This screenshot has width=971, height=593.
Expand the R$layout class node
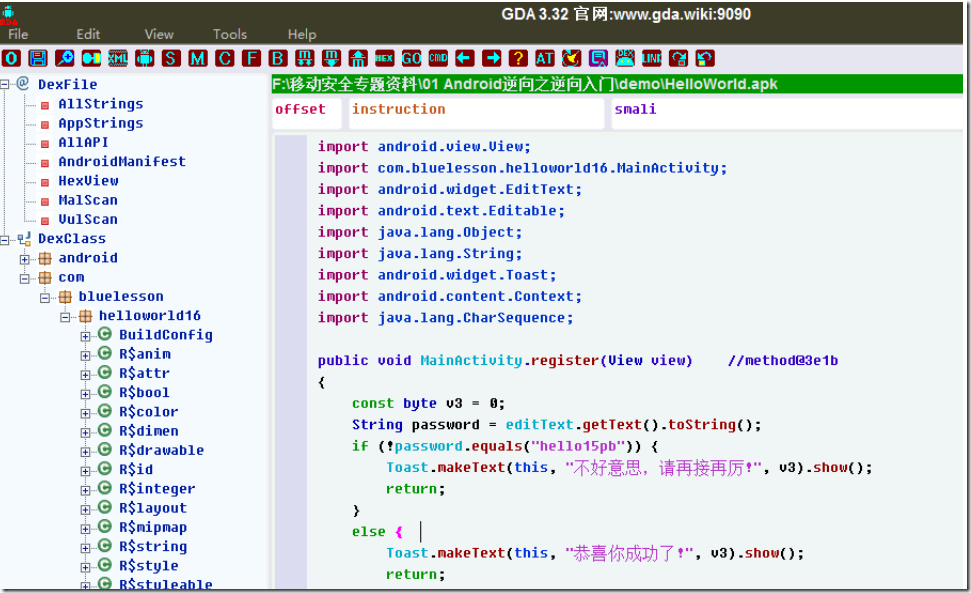coord(85,509)
